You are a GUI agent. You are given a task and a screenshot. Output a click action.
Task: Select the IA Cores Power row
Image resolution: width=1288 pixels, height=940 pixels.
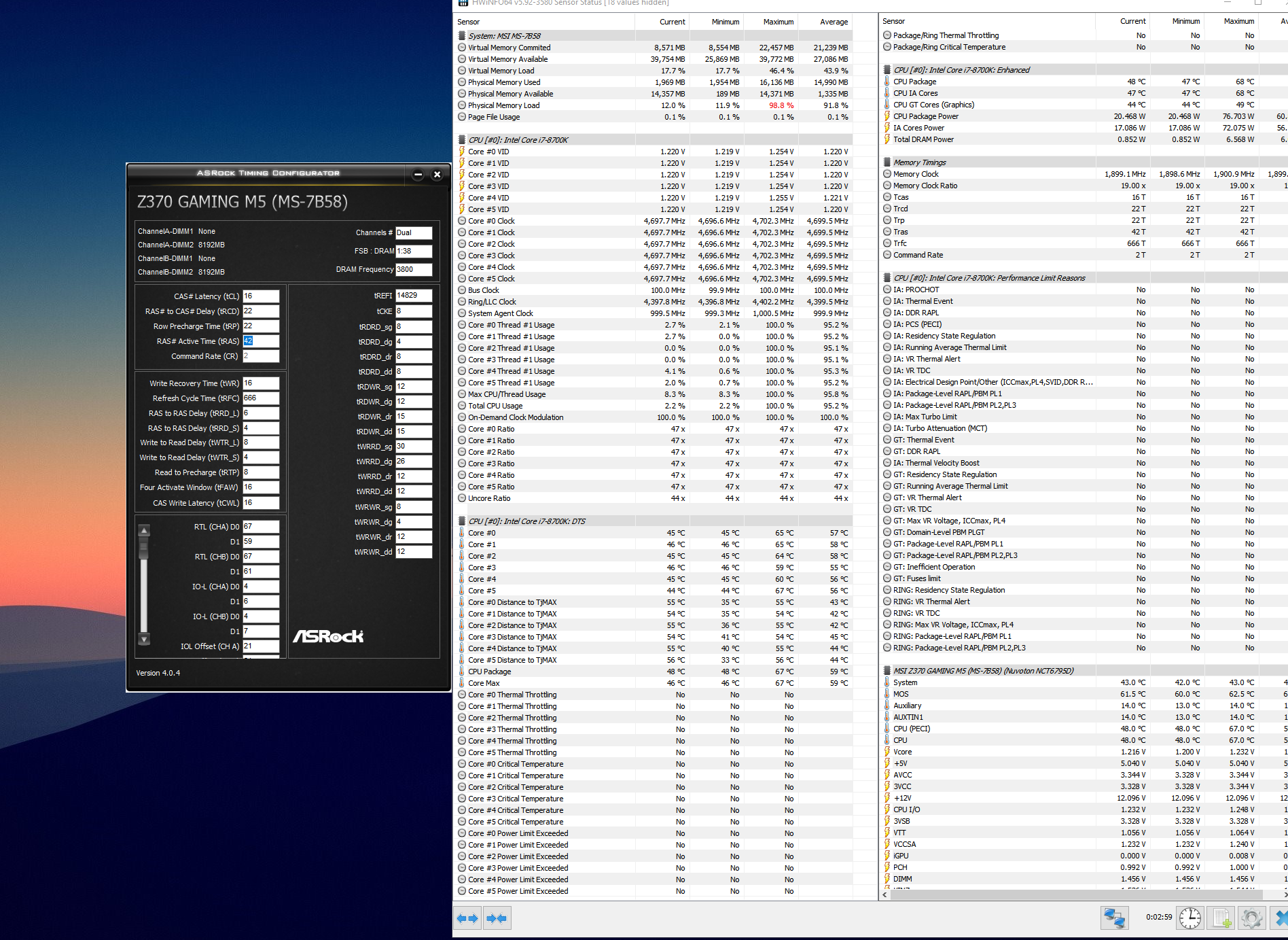[1084, 128]
